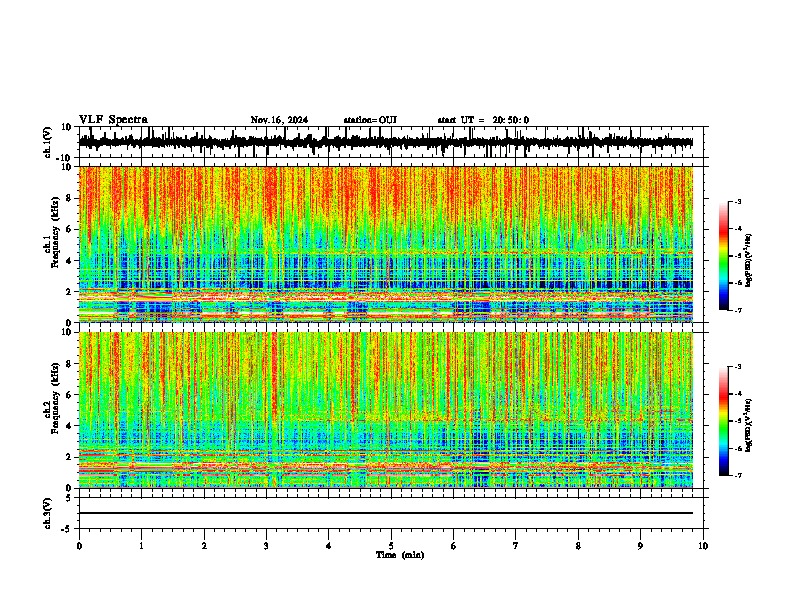792x612 pixels.
Task: Click the ch.2 spectrogram panel
Action: tap(386, 410)
